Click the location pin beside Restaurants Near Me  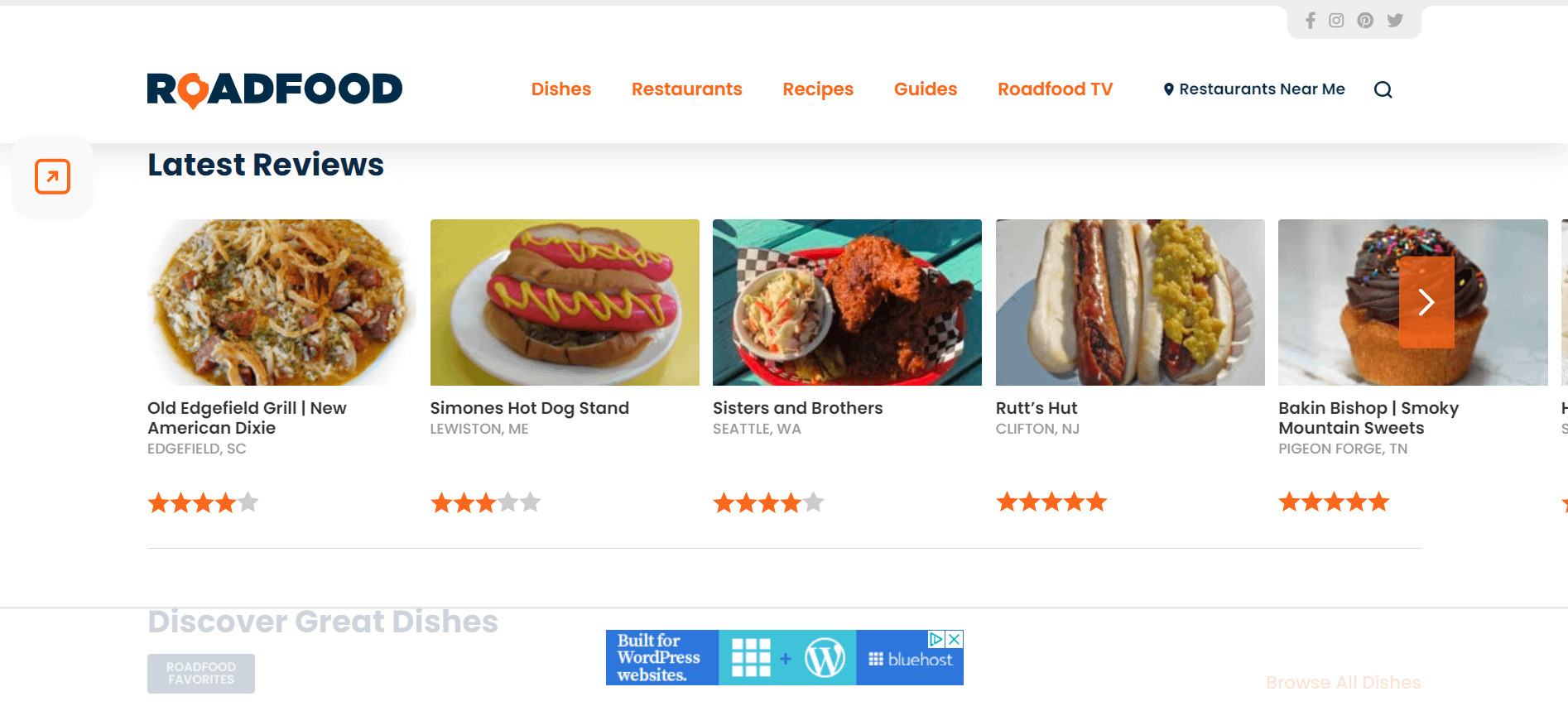coord(1169,89)
